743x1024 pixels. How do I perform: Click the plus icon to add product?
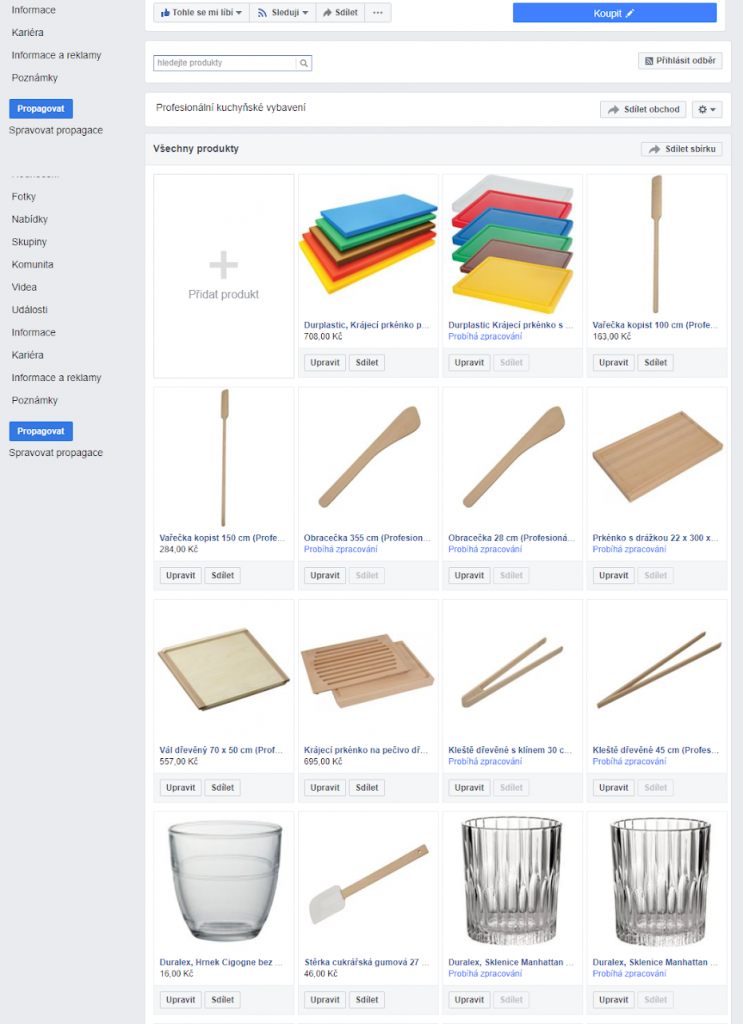coord(223,265)
